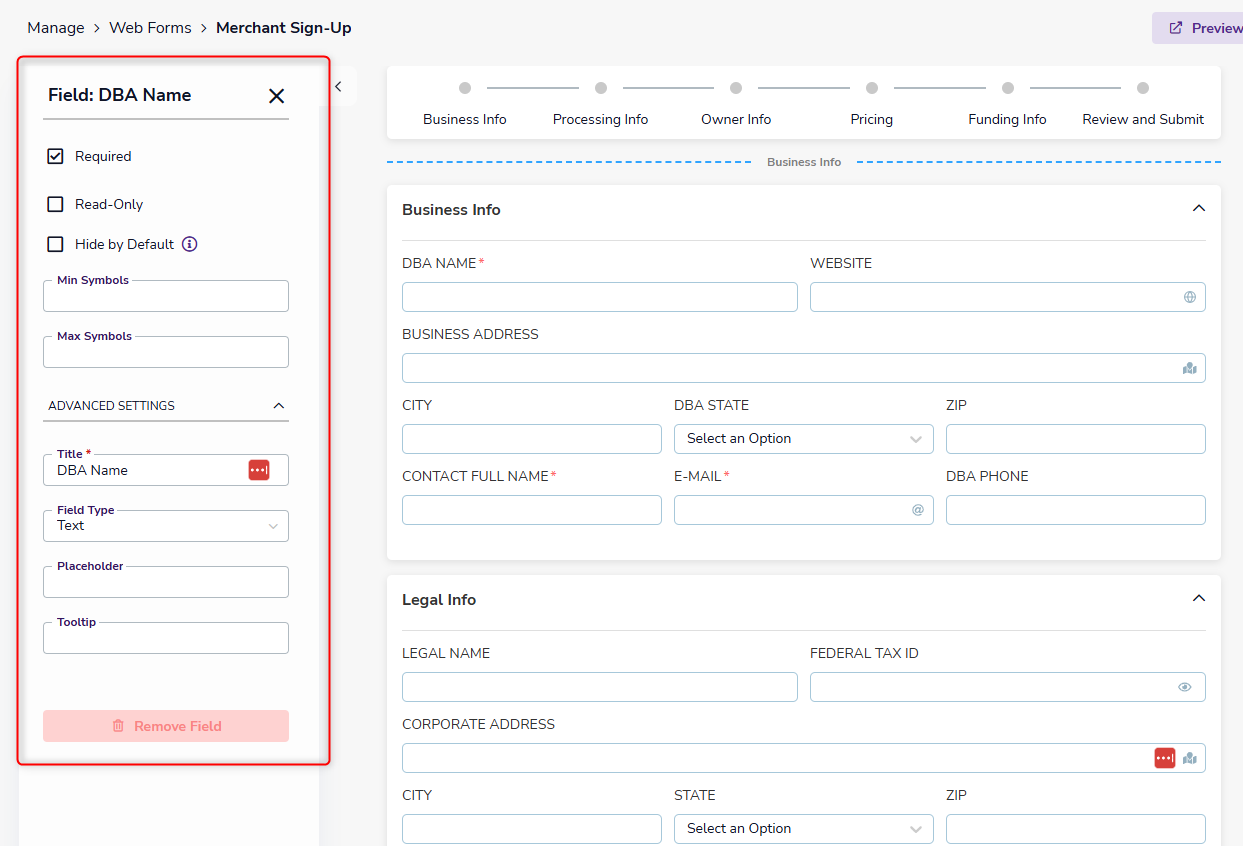Click the DBA Phone input field

tap(1076, 510)
